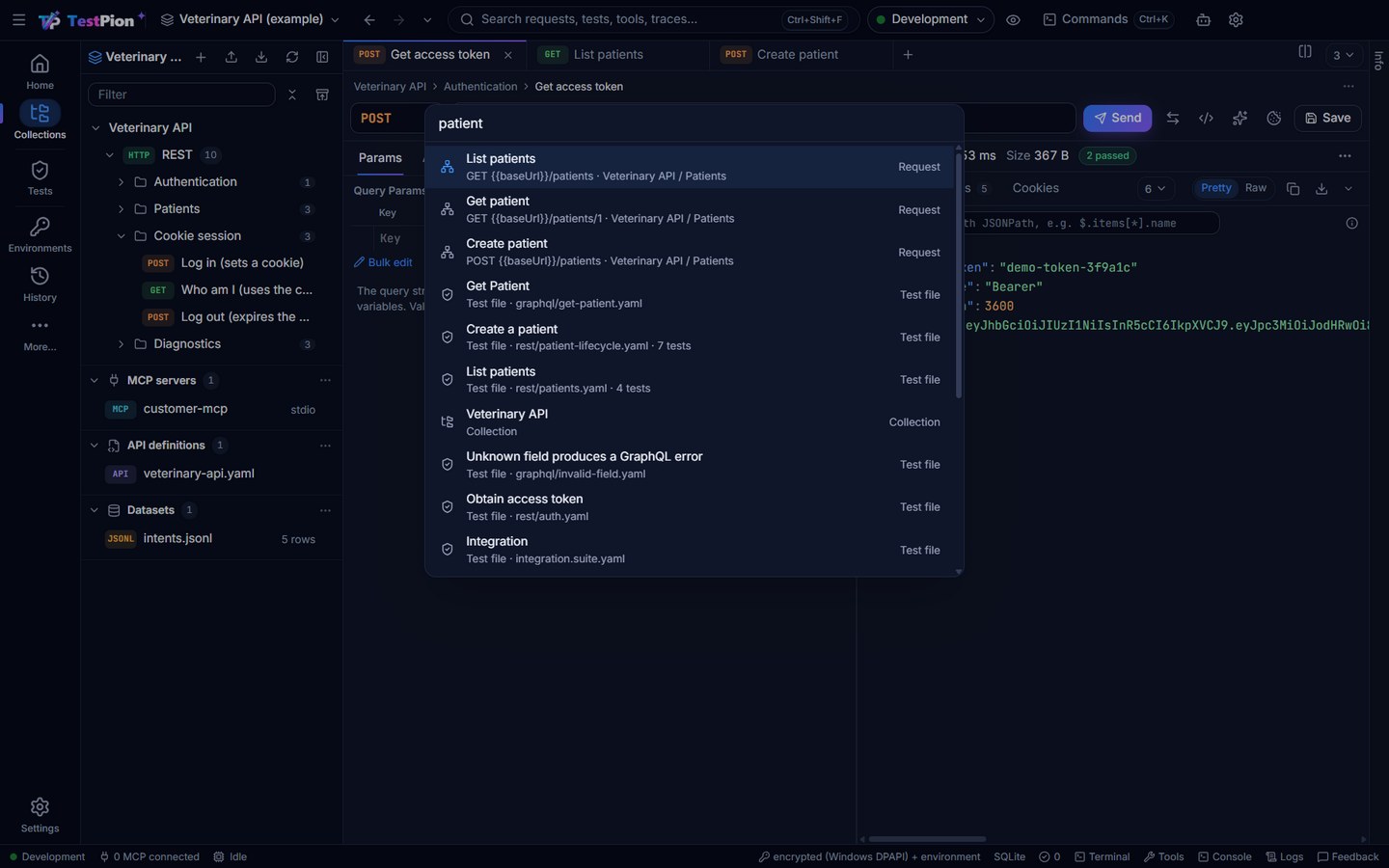Viewport: 1389px width, 868px height.
Task: Add a new item with the plus icon beside Veterinary
Action: pos(201,57)
